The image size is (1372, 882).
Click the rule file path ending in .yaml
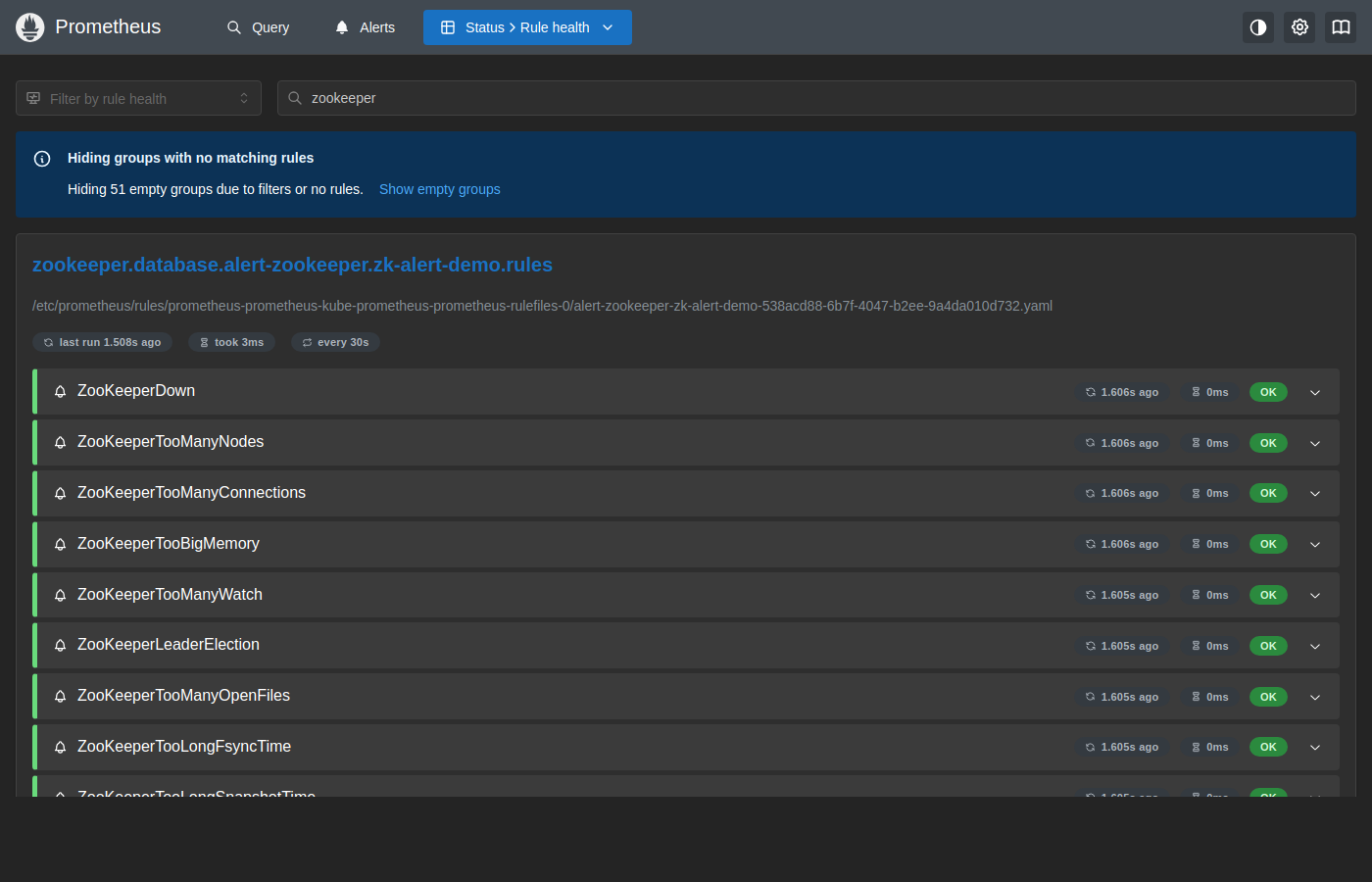click(x=542, y=306)
